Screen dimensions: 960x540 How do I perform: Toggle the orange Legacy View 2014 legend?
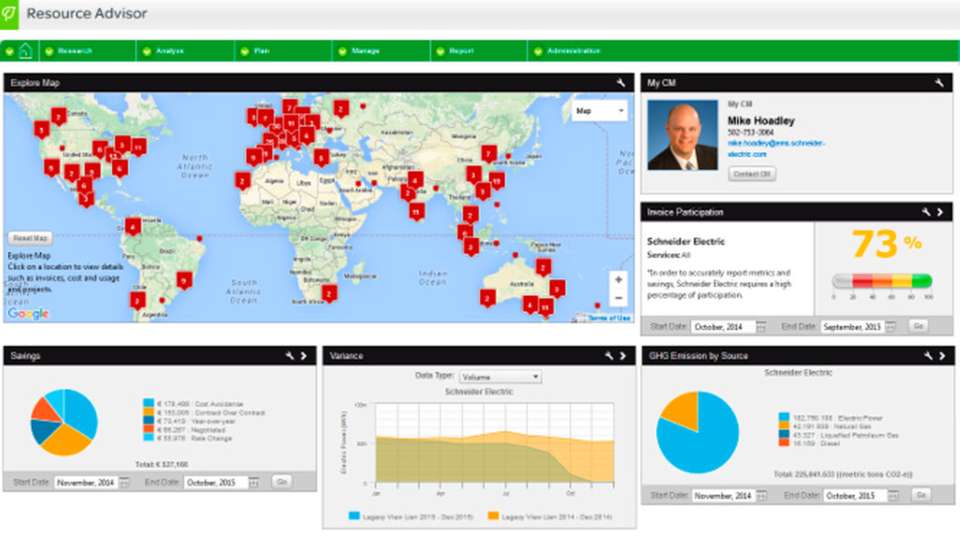(x=493, y=516)
